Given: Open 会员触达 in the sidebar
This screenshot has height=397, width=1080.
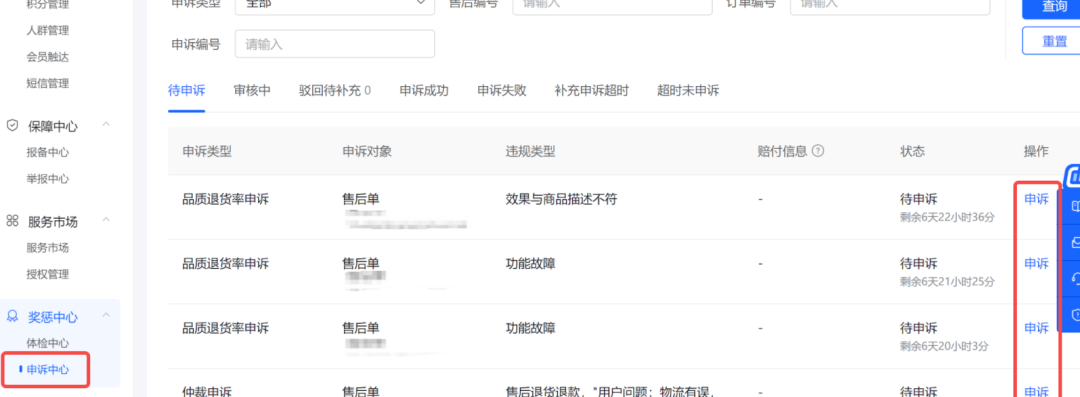Looking at the screenshot, I should tap(48, 57).
